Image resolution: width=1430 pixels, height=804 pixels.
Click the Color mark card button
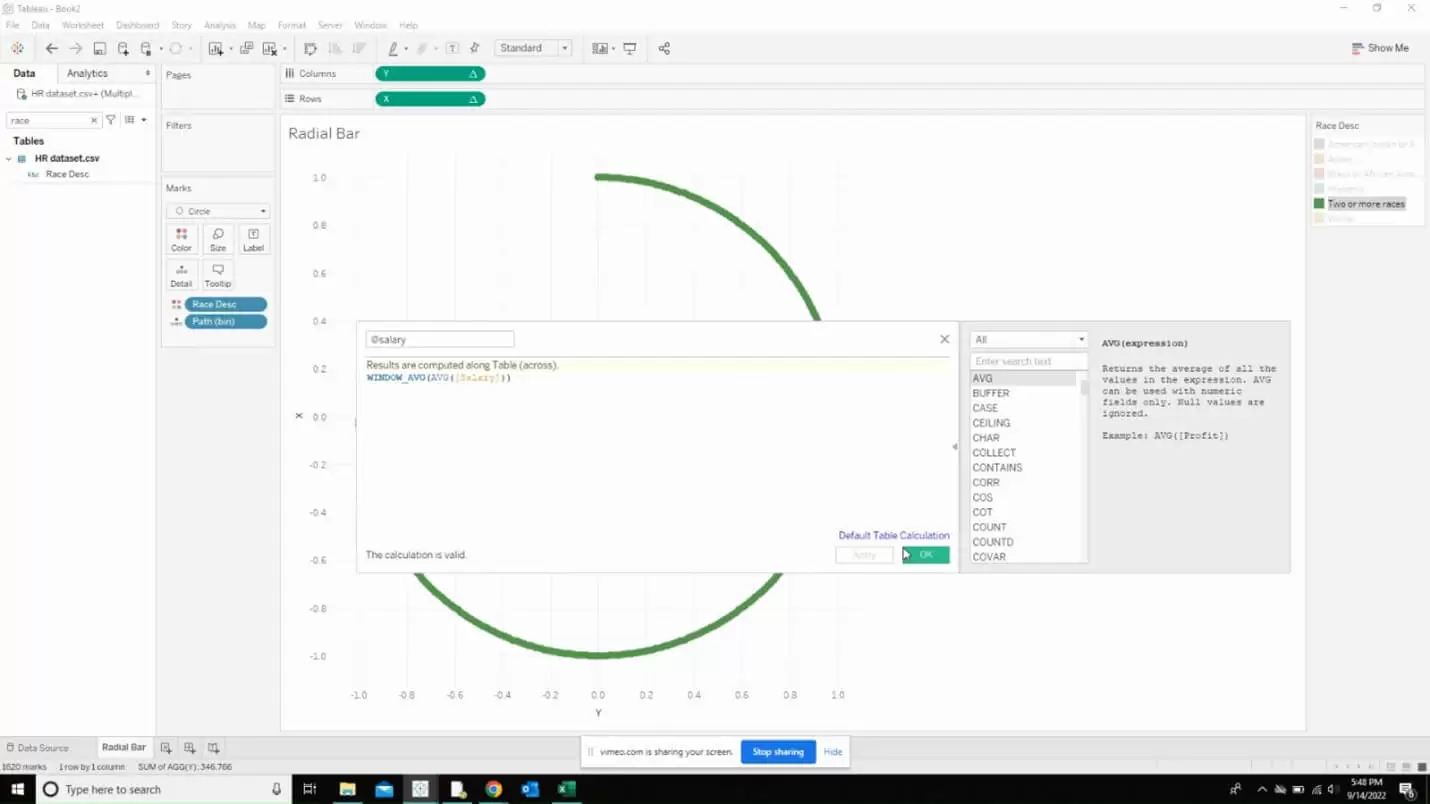pyautogui.click(x=181, y=239)
